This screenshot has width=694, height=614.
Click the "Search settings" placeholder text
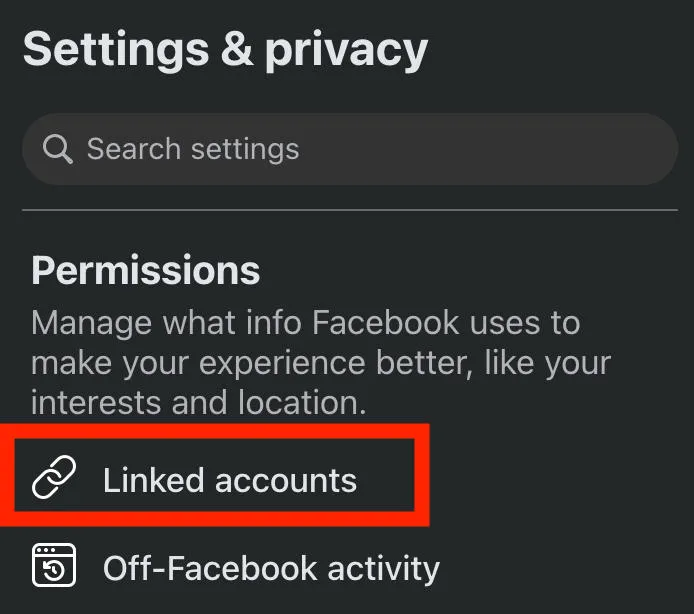tap(193, 150)
